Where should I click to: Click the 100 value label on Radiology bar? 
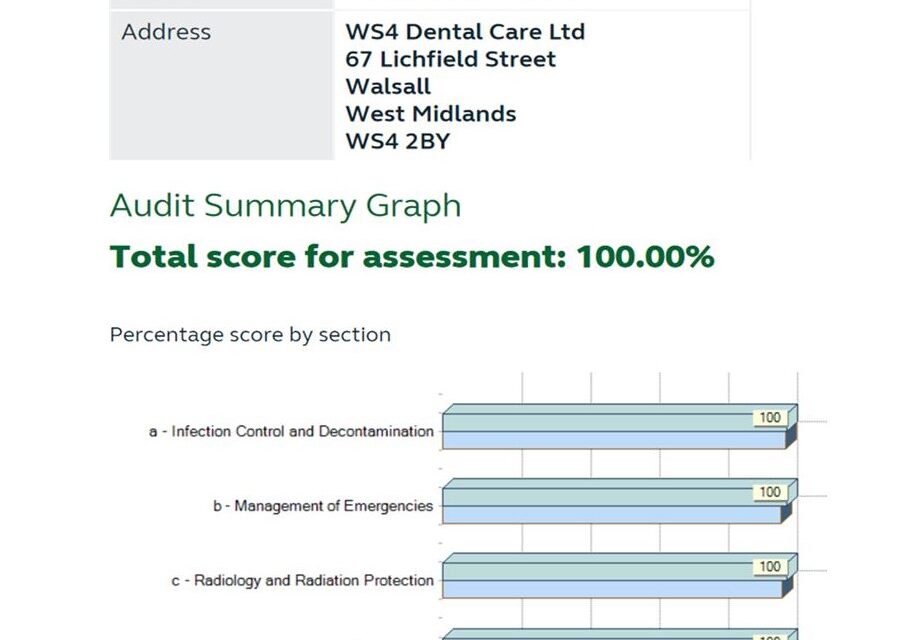click(x=770, y=566)
